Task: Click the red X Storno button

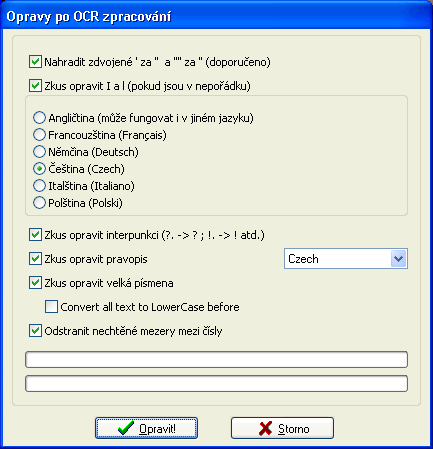Action: click(x=282, y=428)
